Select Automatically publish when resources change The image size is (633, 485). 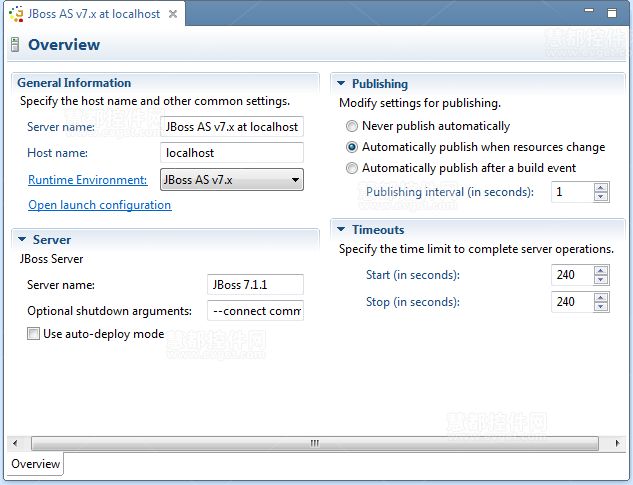(x=352, y=147)
